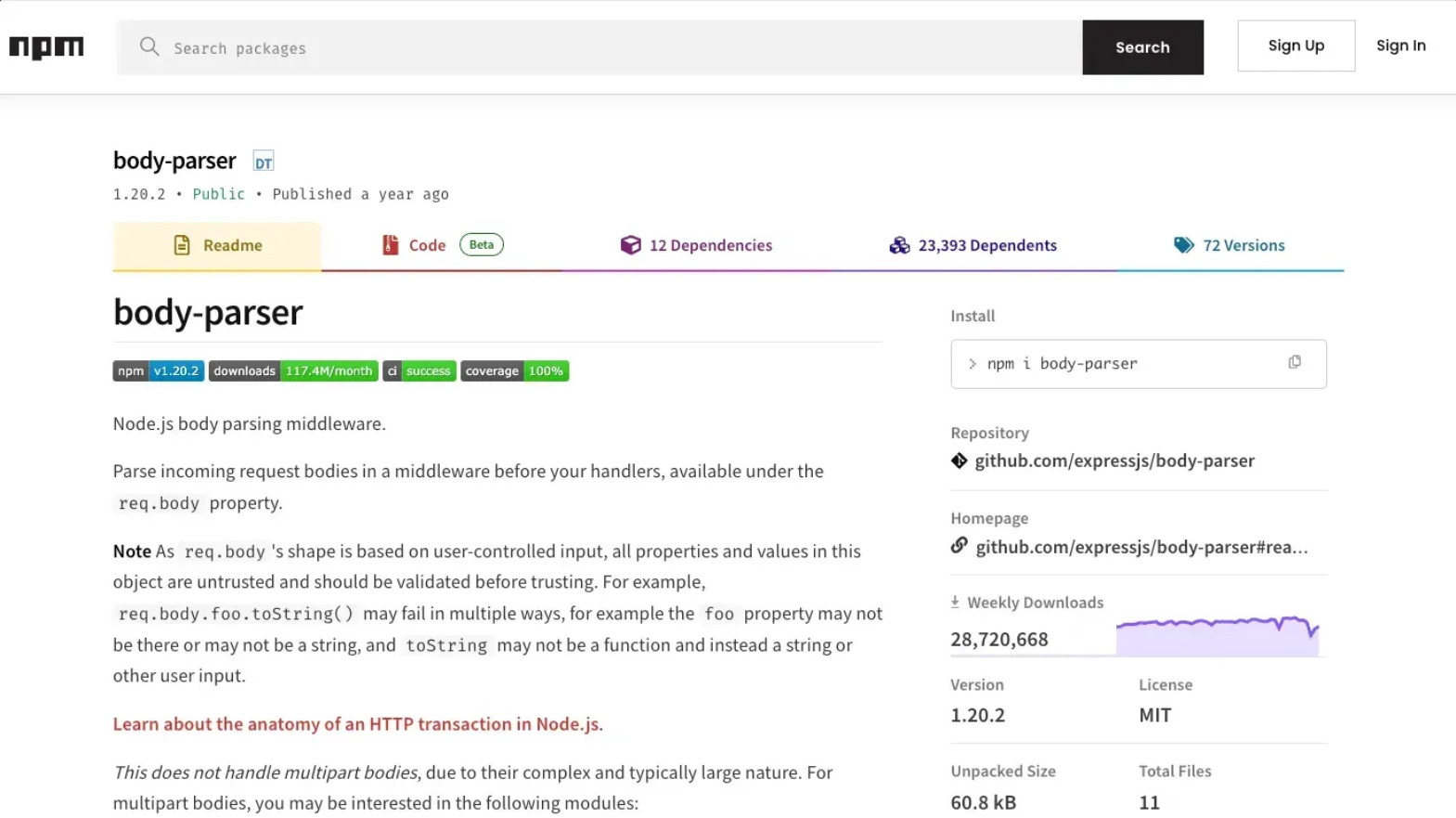Image resolution: width=1456 pixels, height=818 pixels.
Task: View the 12 Dependencies tab
Action: 696,246
